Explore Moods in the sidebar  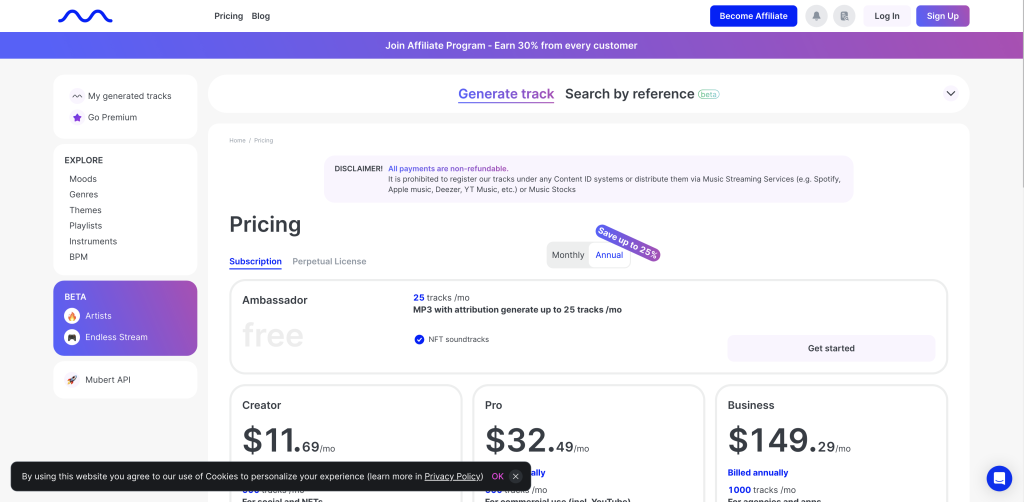click(83, 179)
